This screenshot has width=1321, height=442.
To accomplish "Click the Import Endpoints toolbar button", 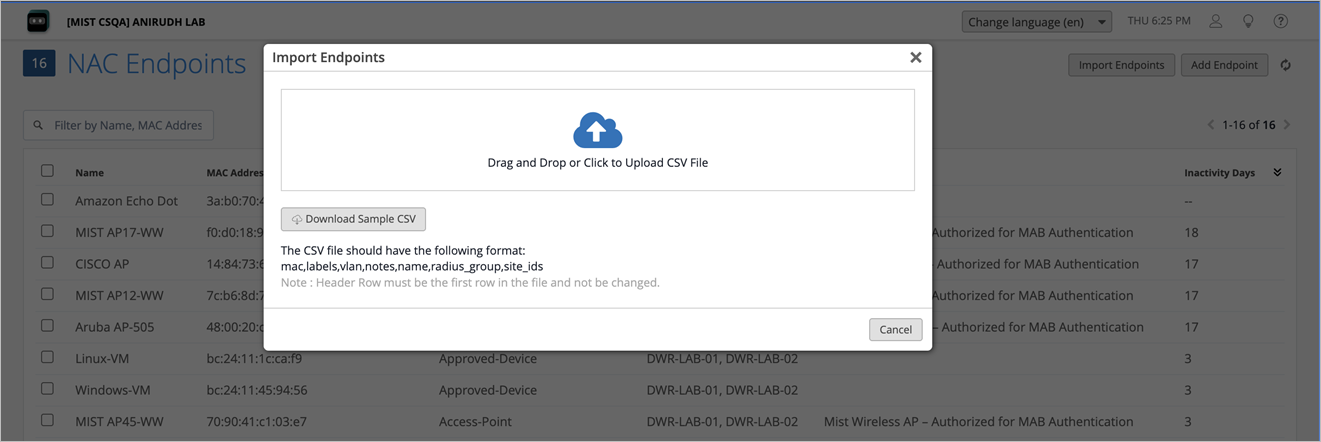I will 1121,65.
